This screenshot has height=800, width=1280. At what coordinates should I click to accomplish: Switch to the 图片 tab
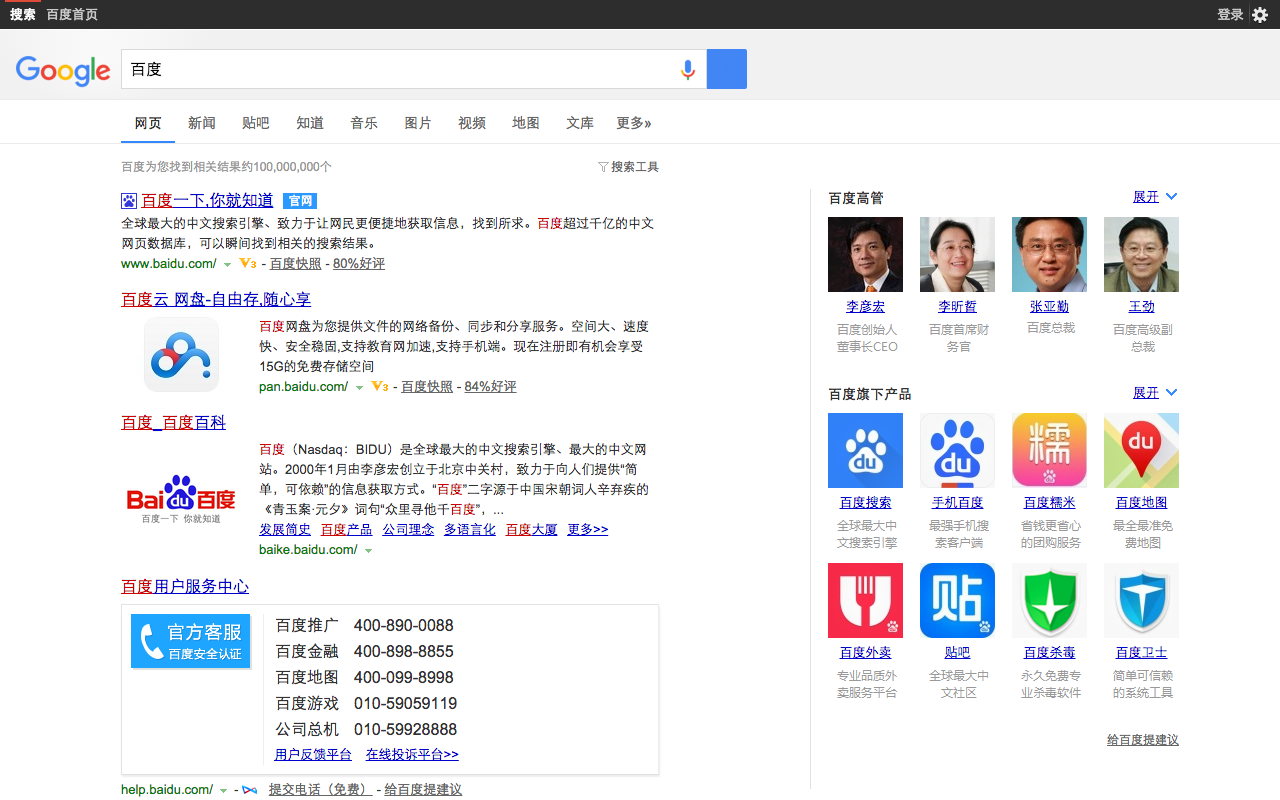(418, 123)
